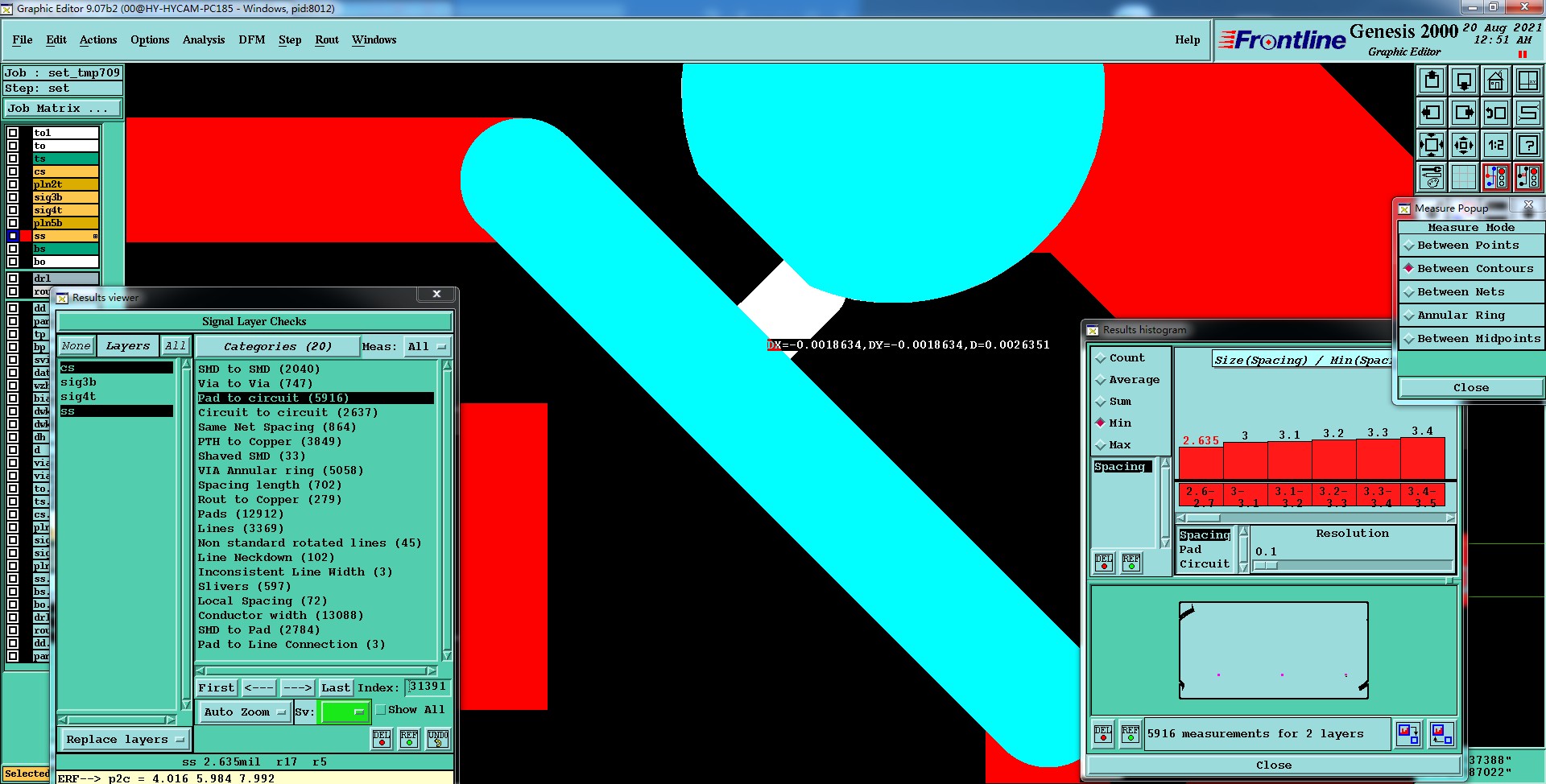The height and width of the screenshot is (784, 1546).
Task: Open the File menu
Action: [x=23, y=40]
